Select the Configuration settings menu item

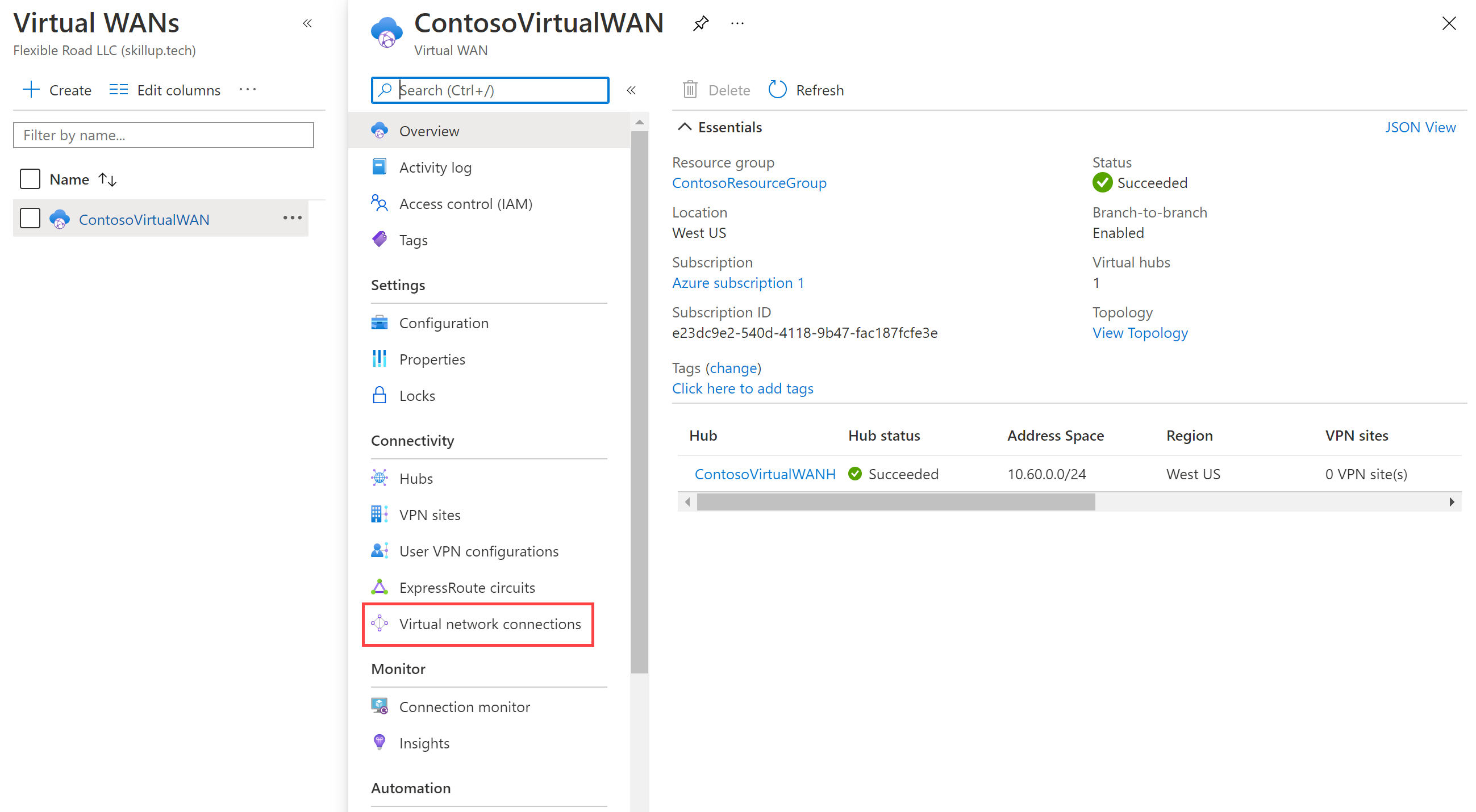pos(444,322)
